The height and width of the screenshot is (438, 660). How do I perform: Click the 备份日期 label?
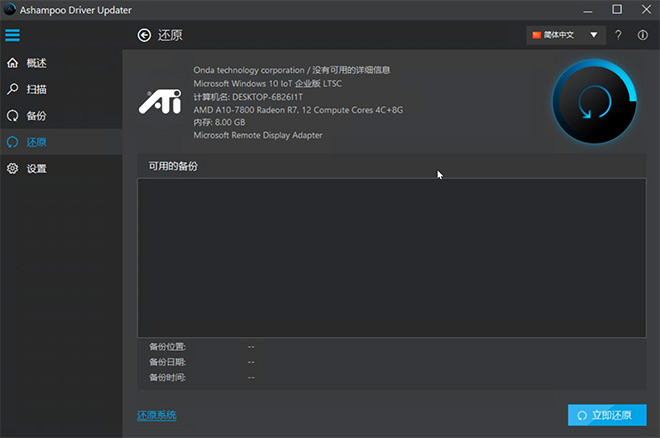(168, 362)
